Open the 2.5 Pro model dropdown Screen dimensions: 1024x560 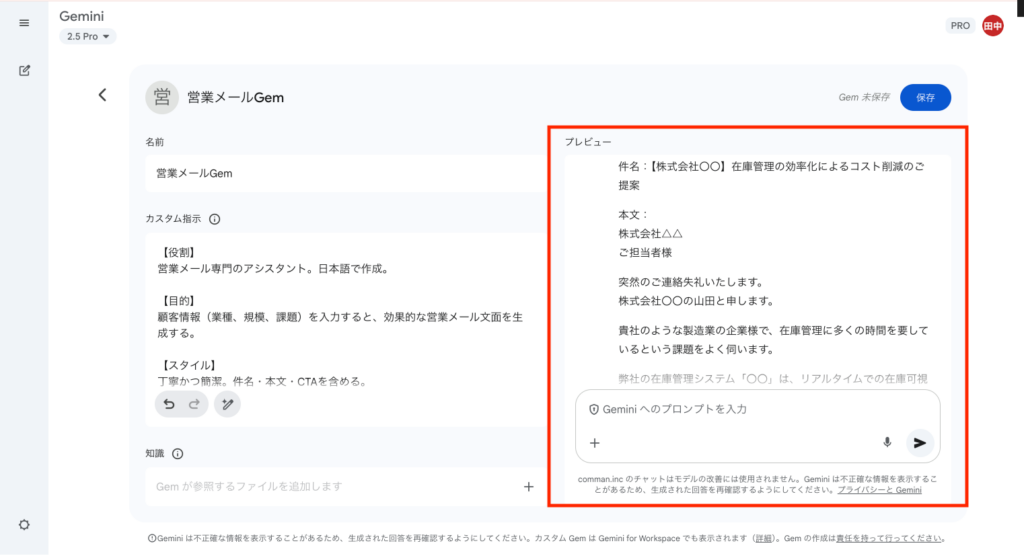(x=88, y=37)
